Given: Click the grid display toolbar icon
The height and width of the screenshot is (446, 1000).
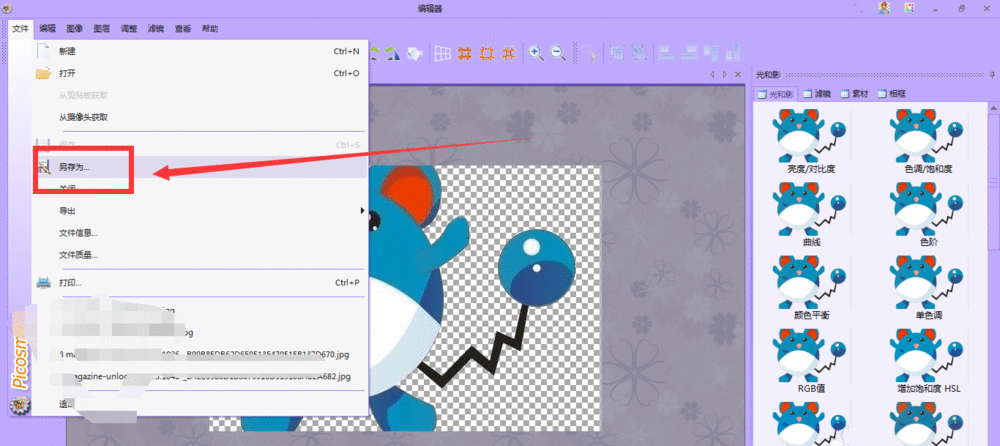Looking at the screenshot, I should (441, 53).
